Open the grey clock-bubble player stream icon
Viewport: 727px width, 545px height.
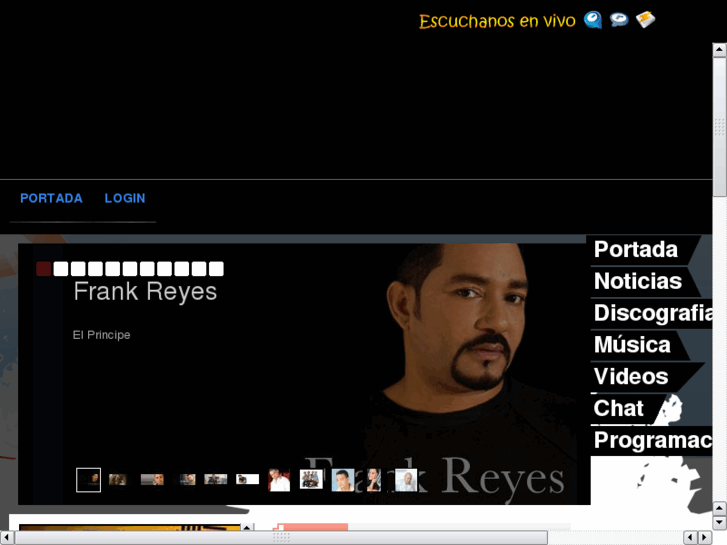pos(619,19)
